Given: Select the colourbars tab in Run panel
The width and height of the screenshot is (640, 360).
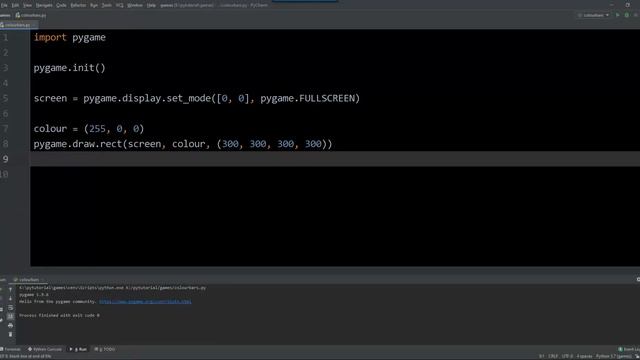Looking at the screenshot, I should point(27,280).
